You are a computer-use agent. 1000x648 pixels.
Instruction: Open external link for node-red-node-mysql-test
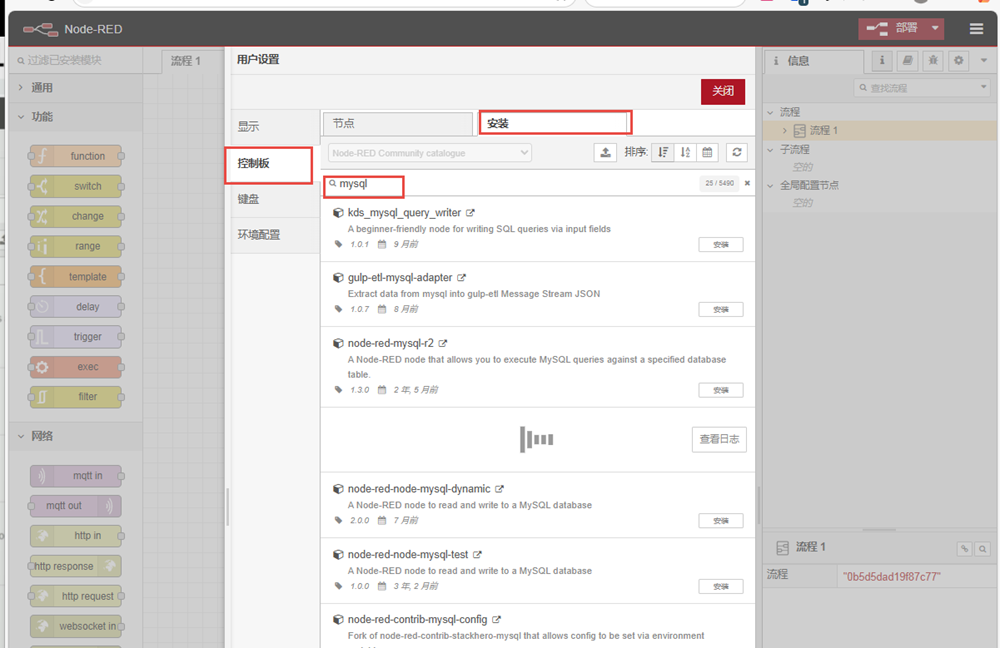pyautogui.click(x=477, y=555)
